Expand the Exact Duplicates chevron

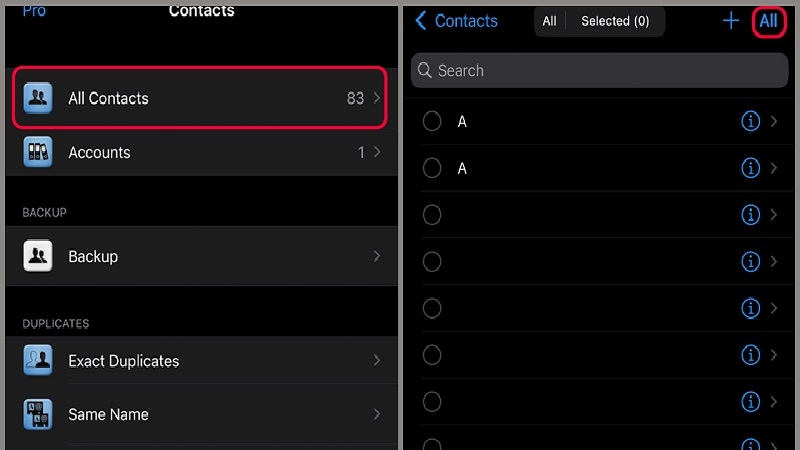(377, 360)
